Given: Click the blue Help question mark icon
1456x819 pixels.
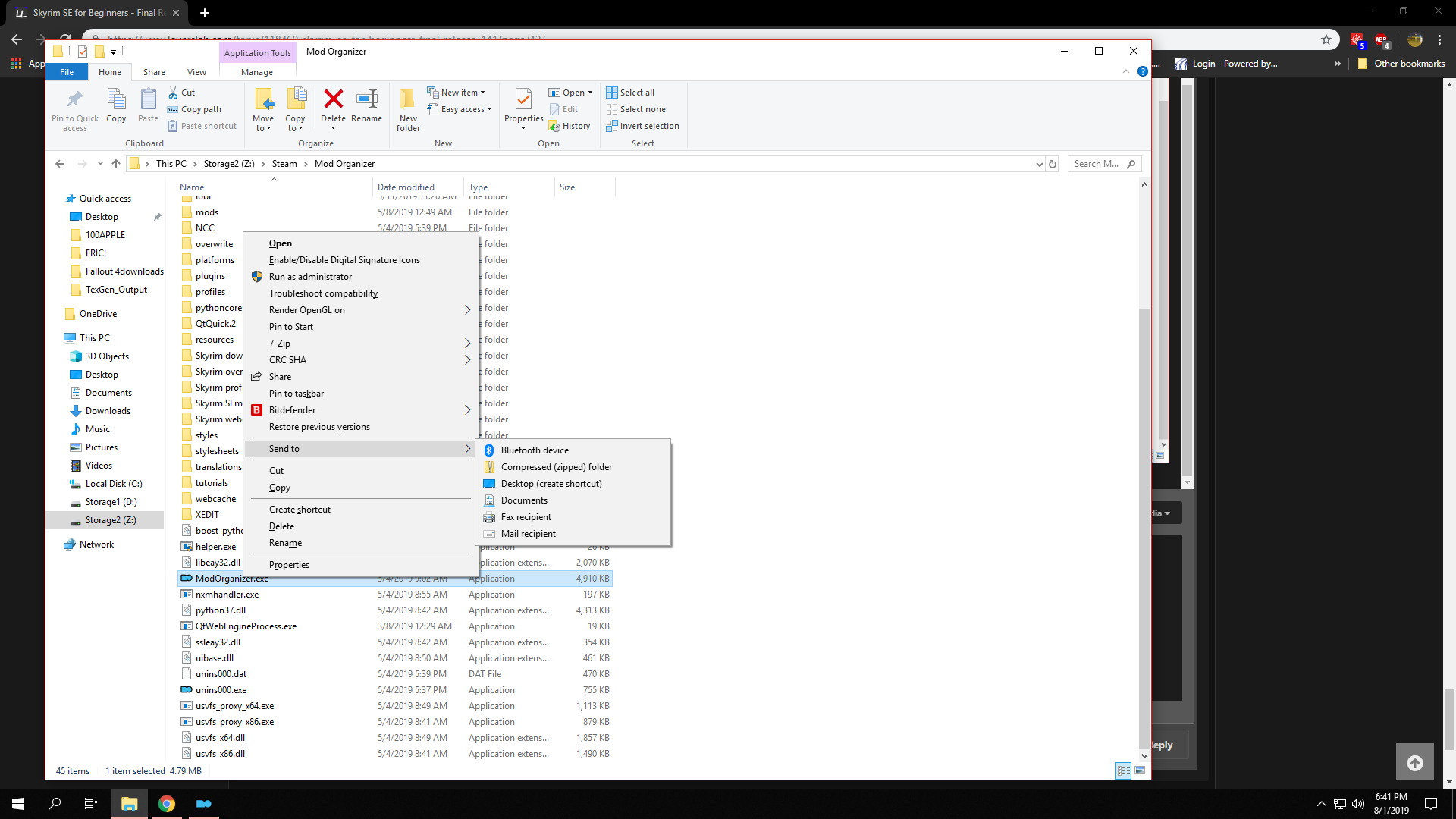Looking at the screenshot, I should coord(1142,71).
